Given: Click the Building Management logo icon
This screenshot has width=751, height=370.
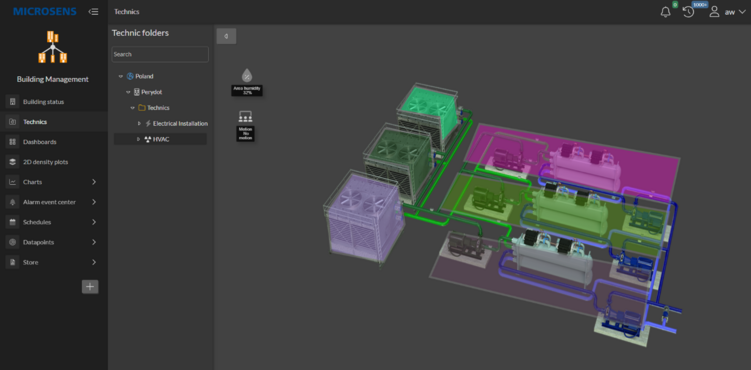Looking at the screenshot, I should pyautogui.click(x=53, y=47).
